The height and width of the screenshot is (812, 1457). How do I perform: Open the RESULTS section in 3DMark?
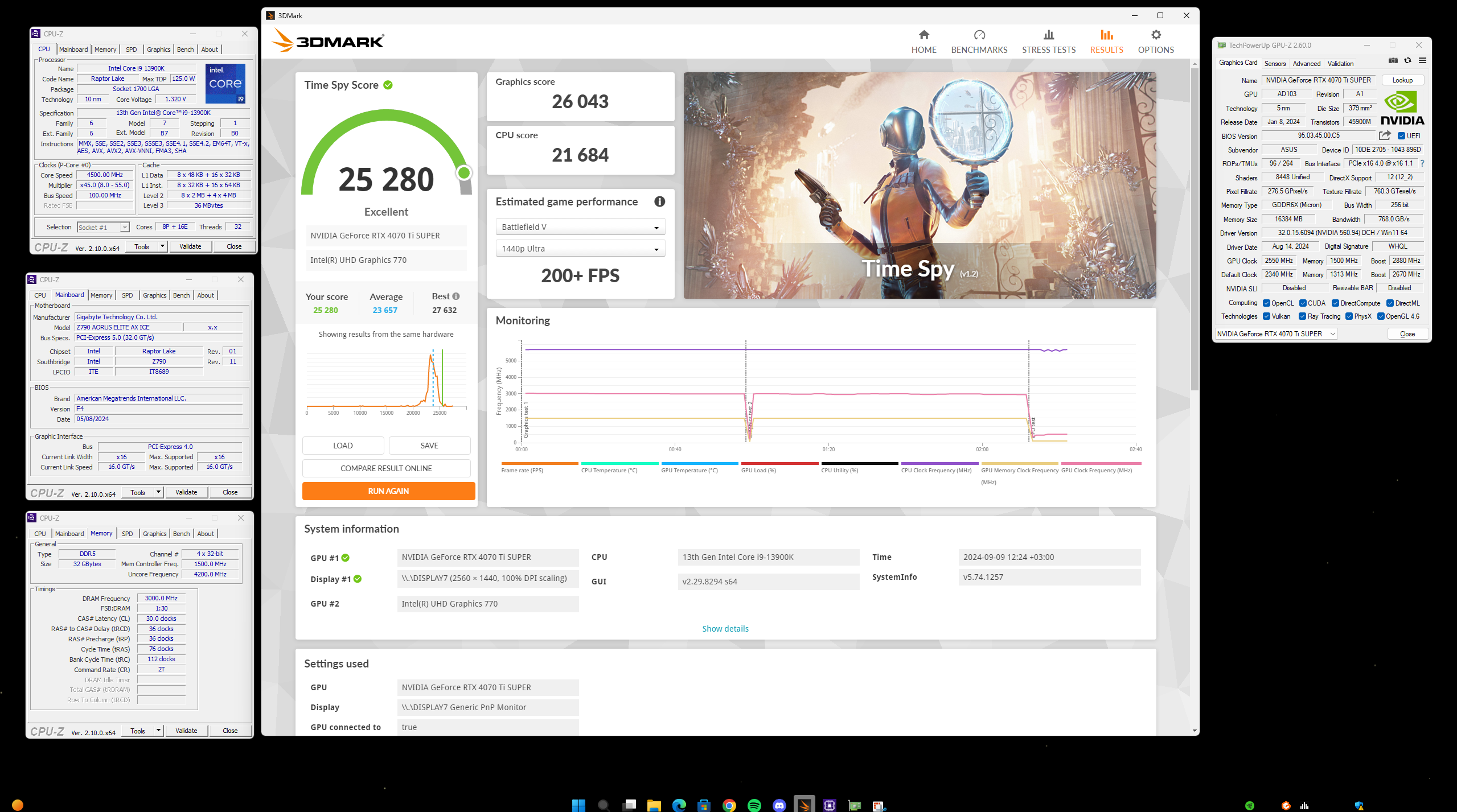click(1106, 42)
